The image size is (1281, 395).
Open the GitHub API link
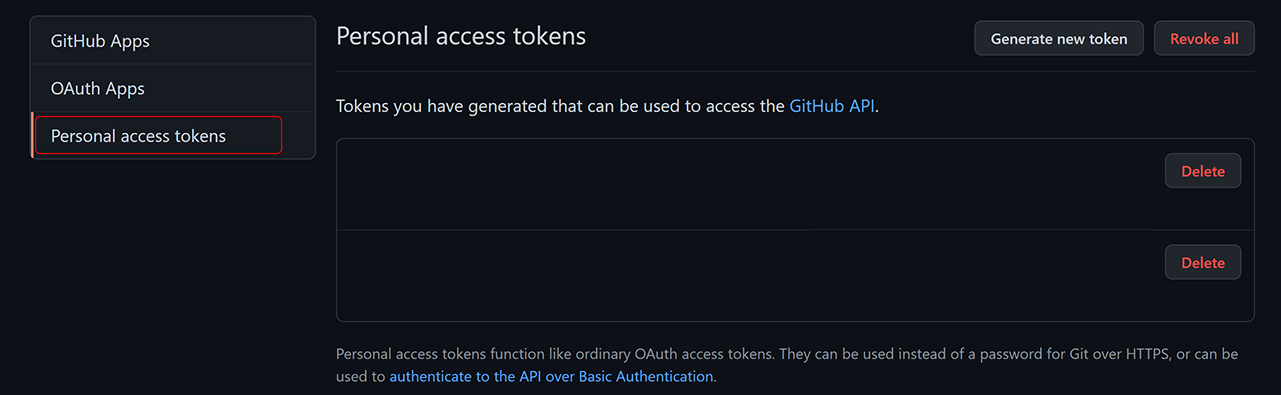pos(832,106)
